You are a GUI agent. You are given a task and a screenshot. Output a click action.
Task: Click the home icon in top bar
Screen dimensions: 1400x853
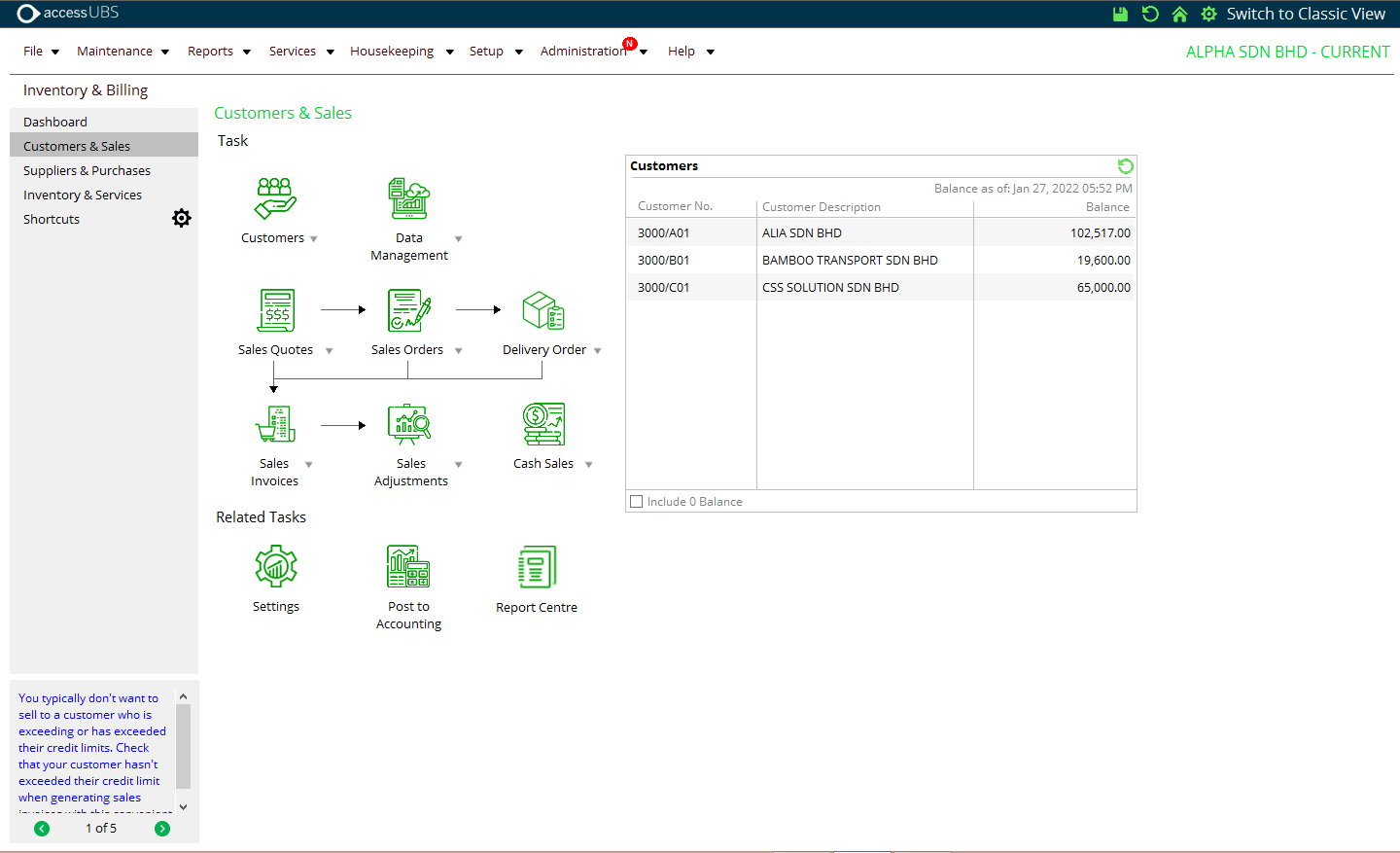pos(1179,14)
